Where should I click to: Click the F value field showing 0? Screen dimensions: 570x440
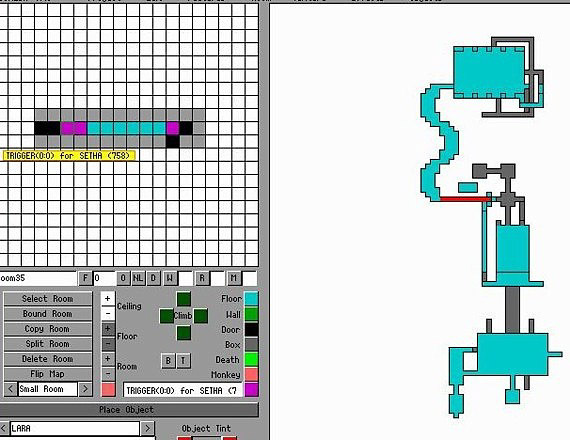tap(104, 278)
